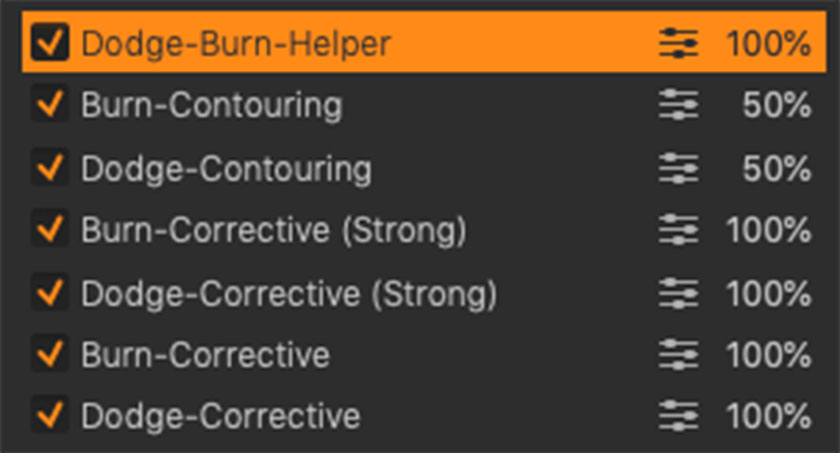Click the 100% opacity of Dodge-Burn-Helper
Screen dimensions: 840x453
(768, 43)
